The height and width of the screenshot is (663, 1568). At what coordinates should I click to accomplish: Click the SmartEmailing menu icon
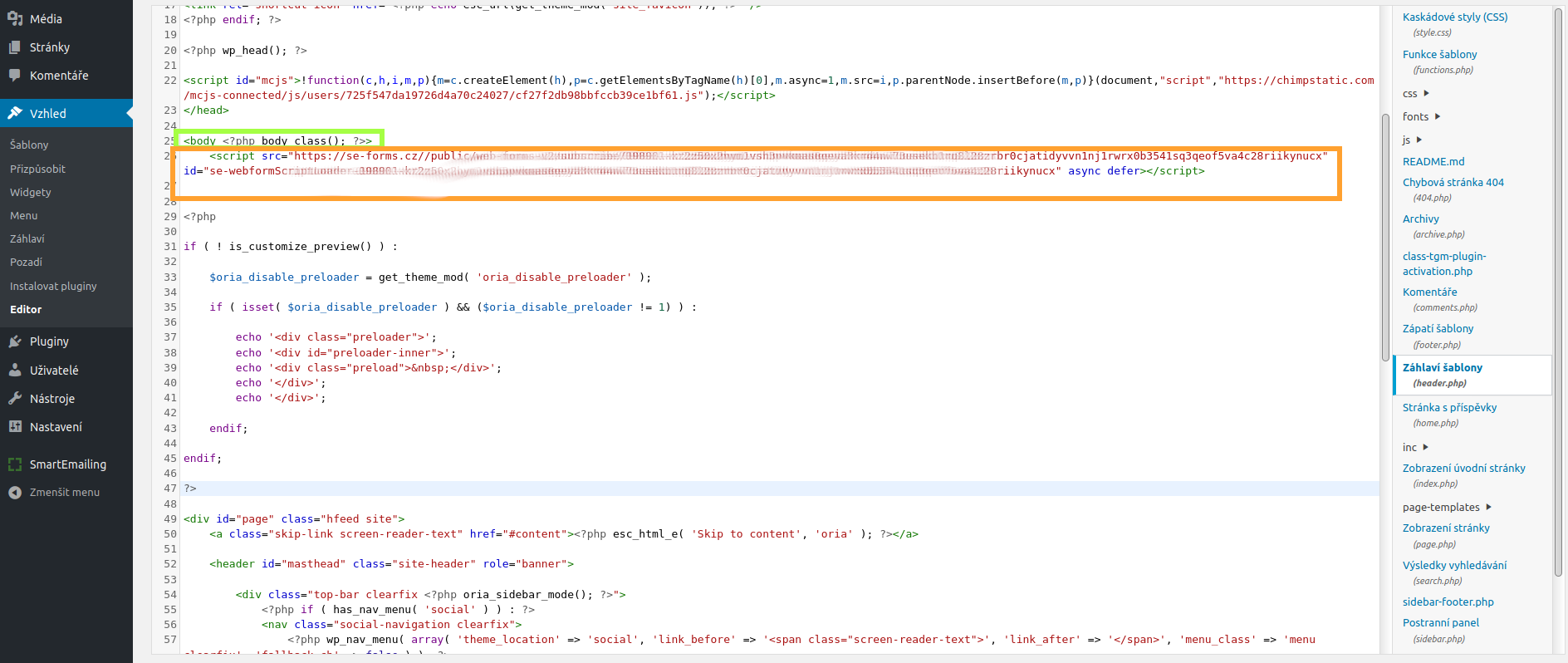coord(15,464)
